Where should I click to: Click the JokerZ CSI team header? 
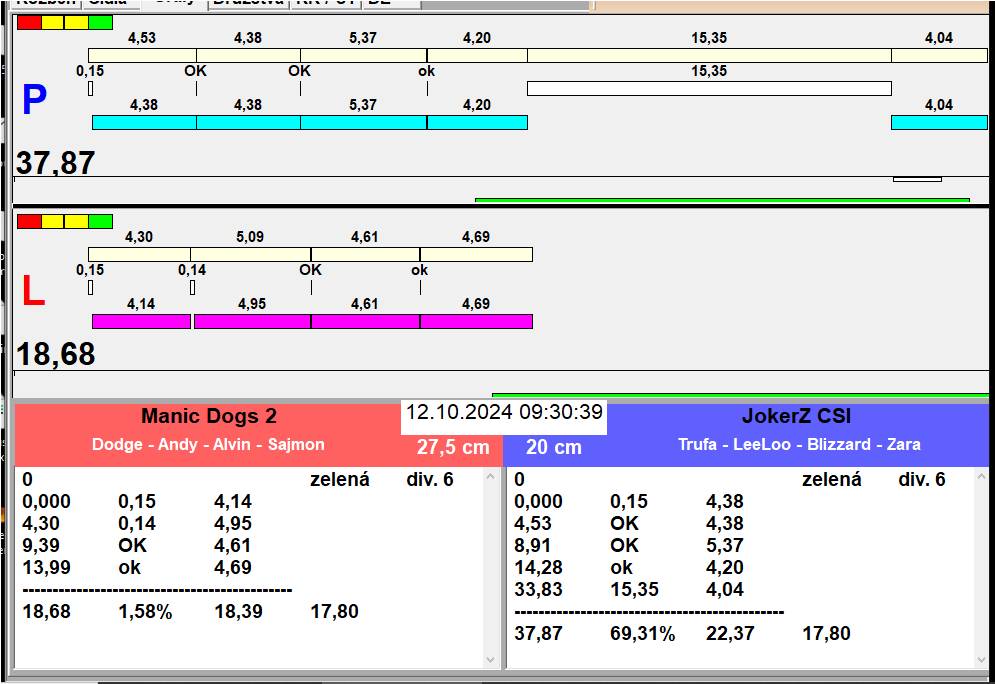(x=796, y=417)
